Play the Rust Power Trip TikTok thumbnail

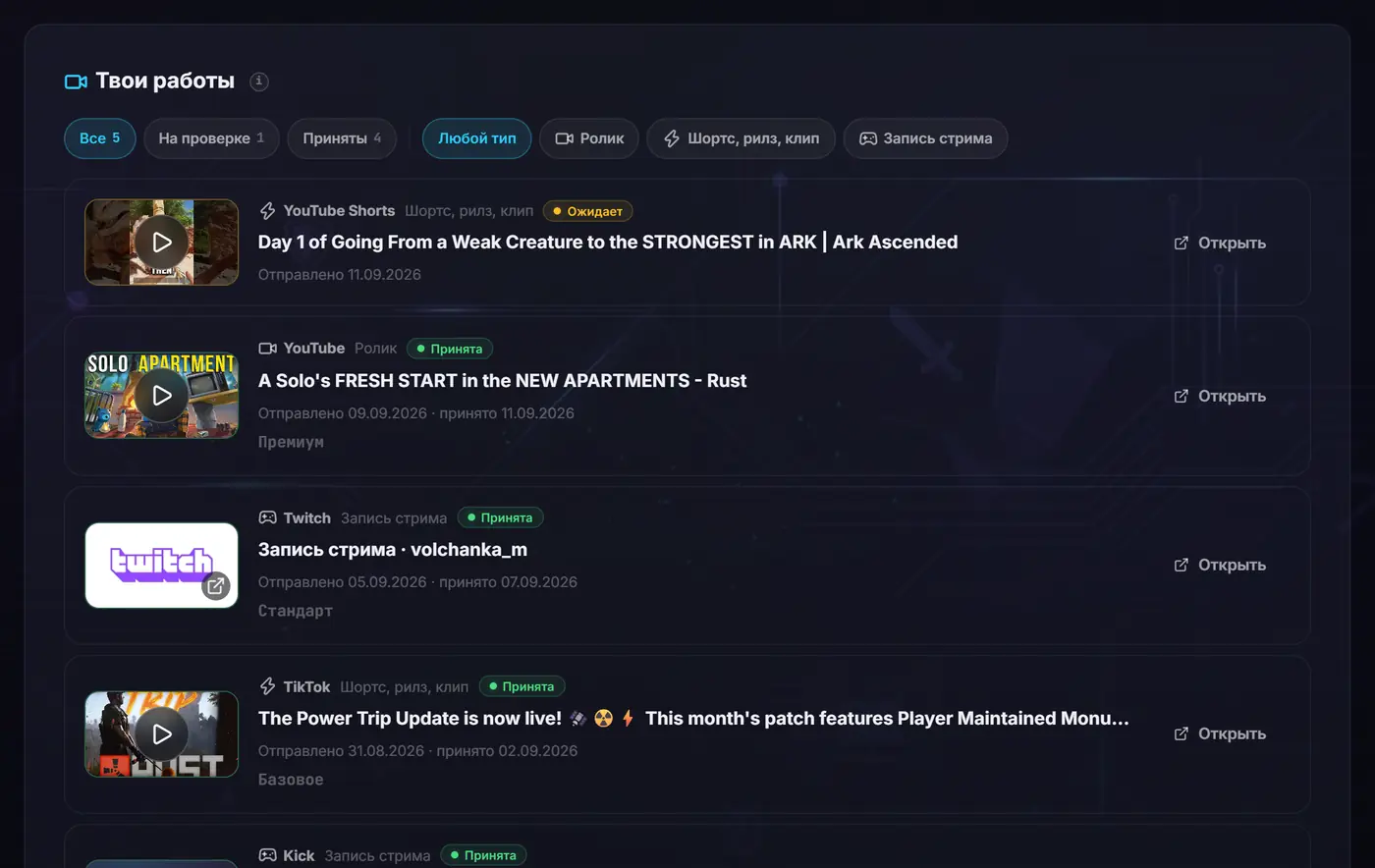click(162, 734)
